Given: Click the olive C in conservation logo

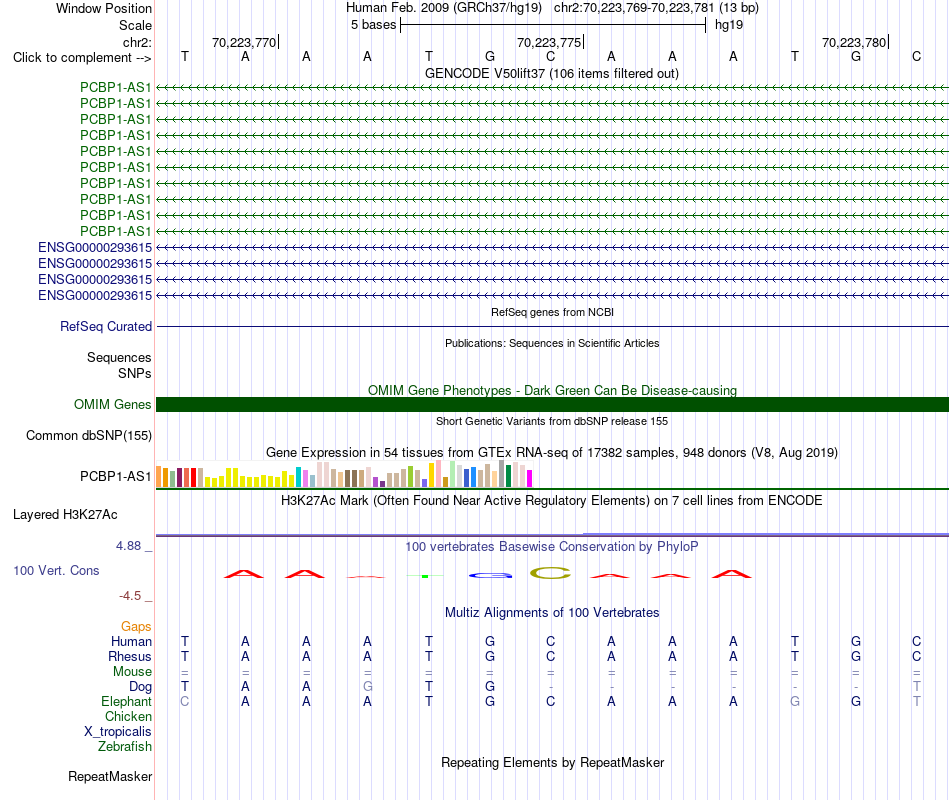Looking at the screenshot, I should click(x=550, y=573).
